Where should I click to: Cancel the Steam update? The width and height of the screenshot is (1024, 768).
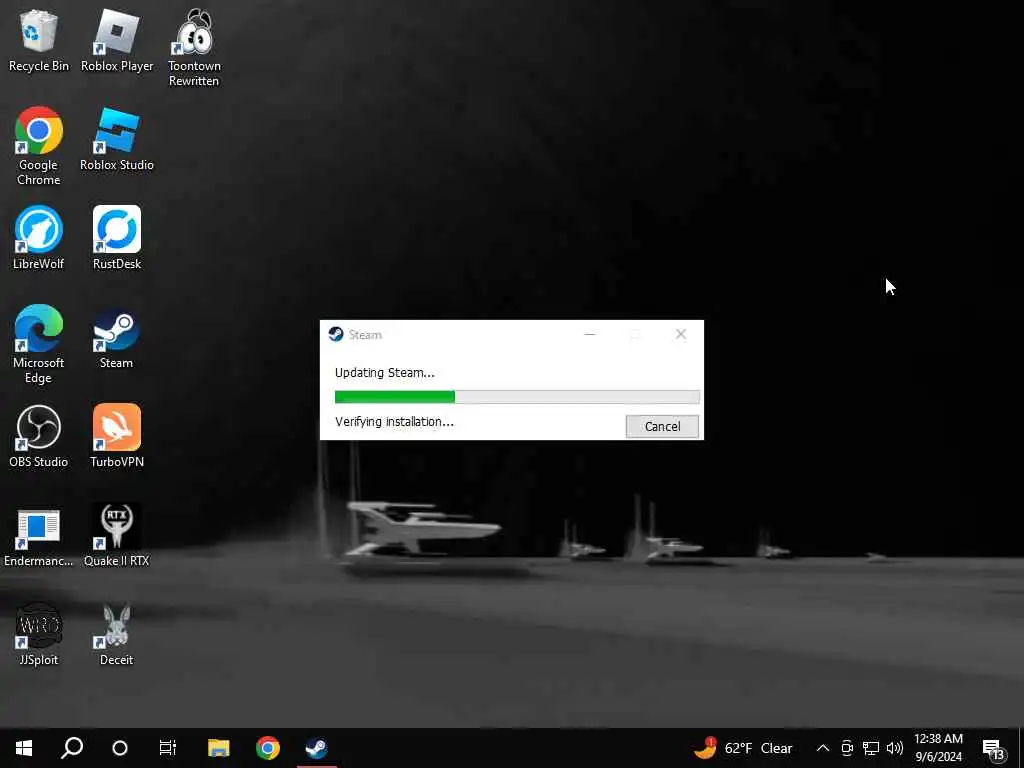click(x=662, y=426)
